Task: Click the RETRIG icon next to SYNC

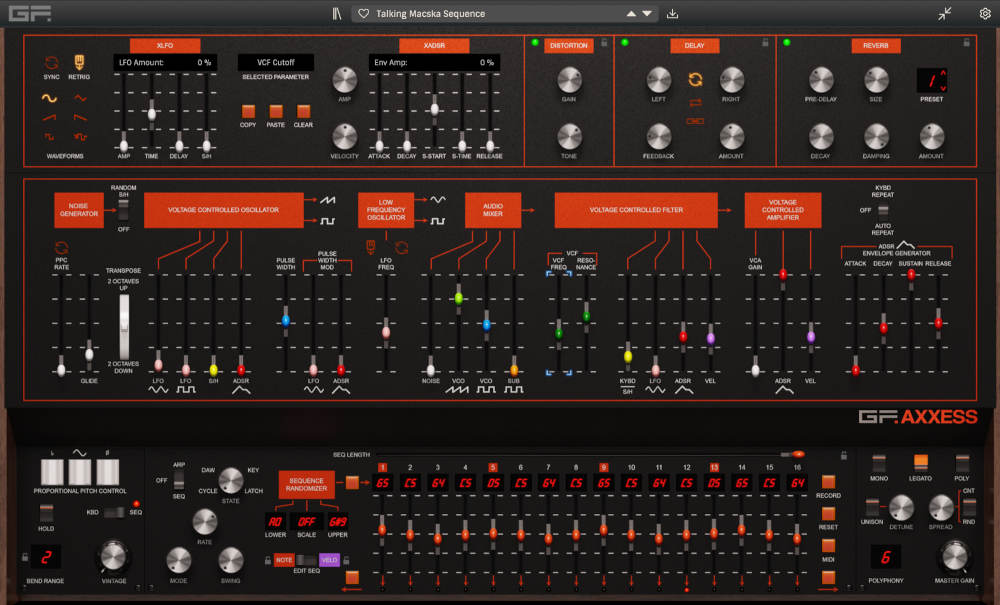Action: tap(79, 63)
